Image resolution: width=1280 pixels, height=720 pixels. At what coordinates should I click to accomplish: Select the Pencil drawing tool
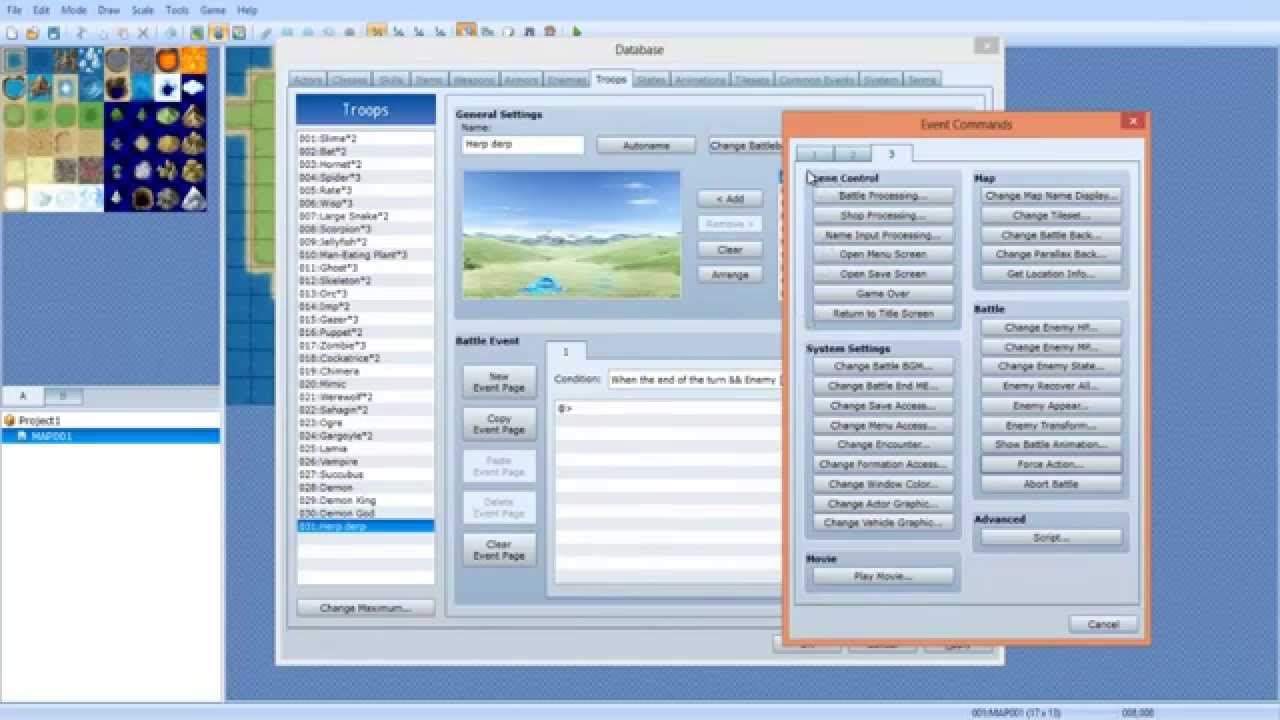(x=266, y=33)
